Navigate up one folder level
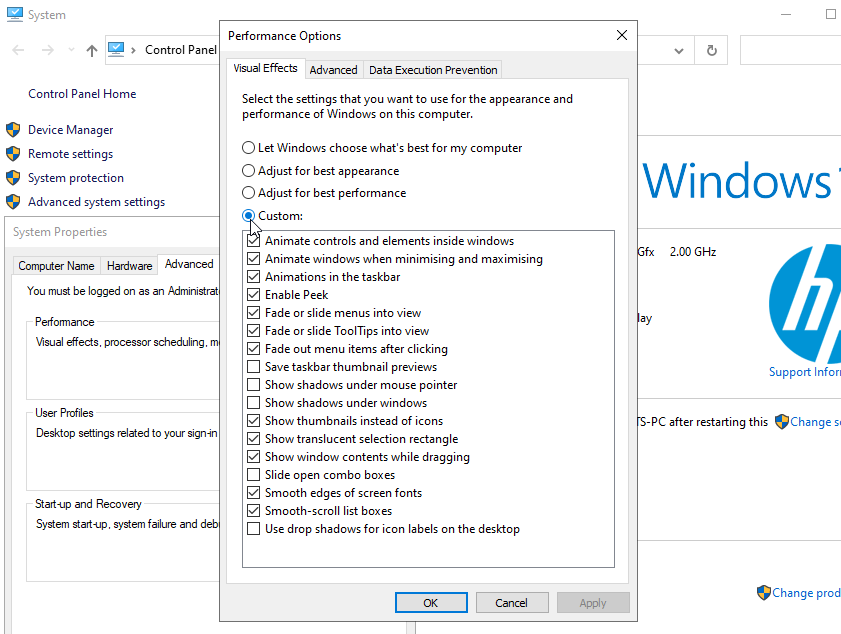Viewport: 841px width, 634px height. [x=92, y=50]
